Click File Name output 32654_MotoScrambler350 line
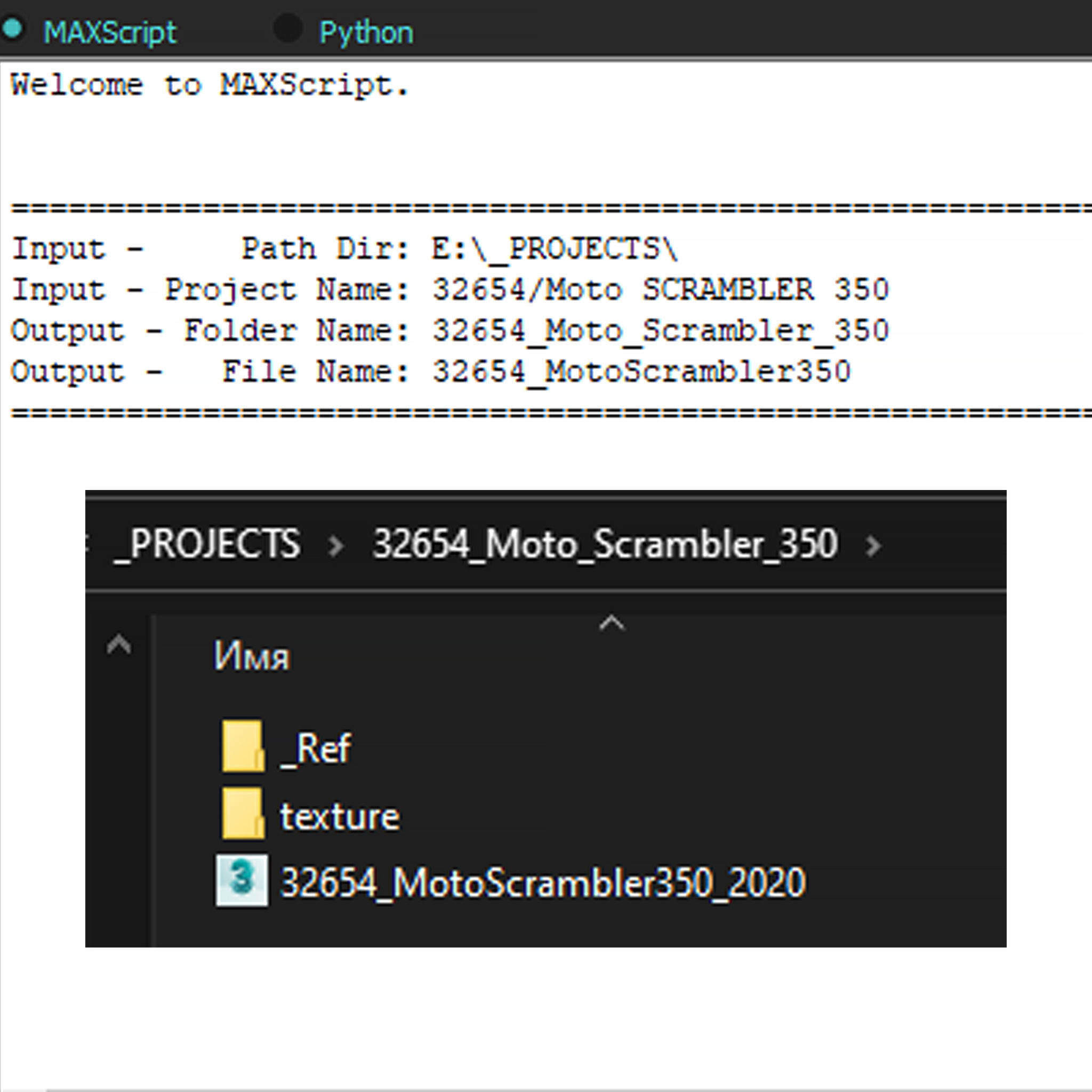Viewport: 1092px width, 1092px height. coord(431,372)
